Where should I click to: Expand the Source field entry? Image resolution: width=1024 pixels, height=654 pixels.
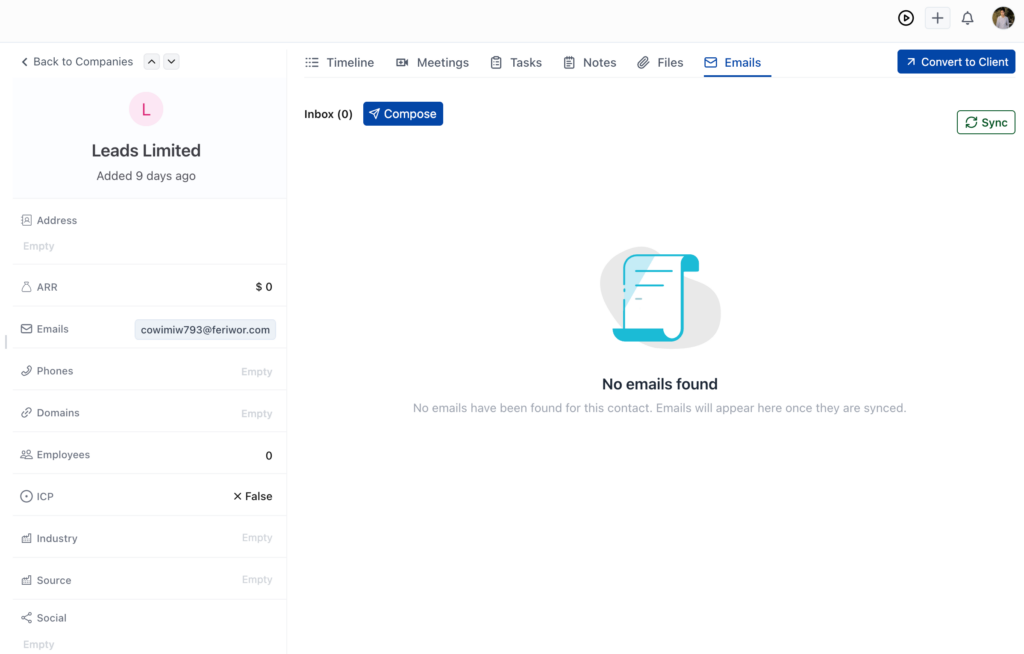[256, 579]
